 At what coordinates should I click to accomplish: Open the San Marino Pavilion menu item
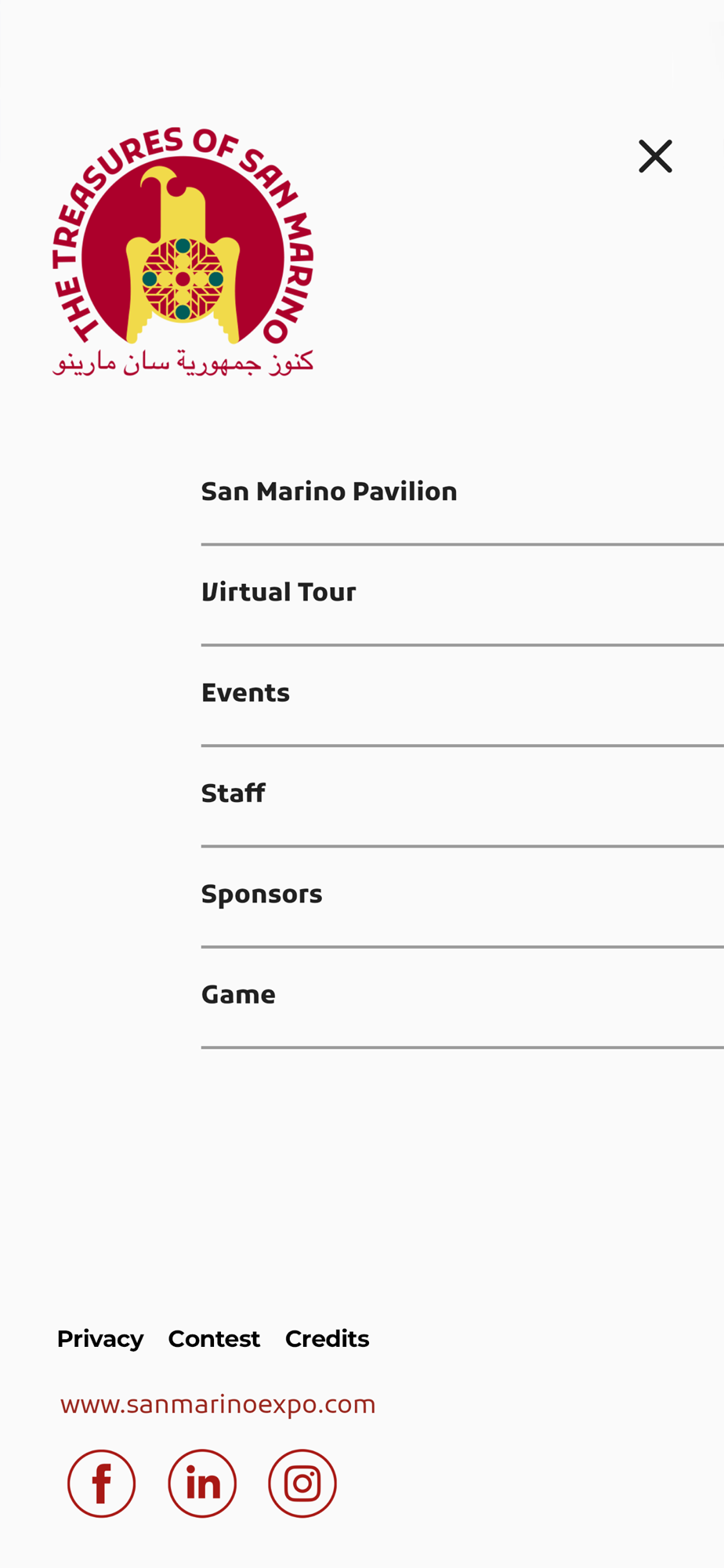tap(462, 492)
